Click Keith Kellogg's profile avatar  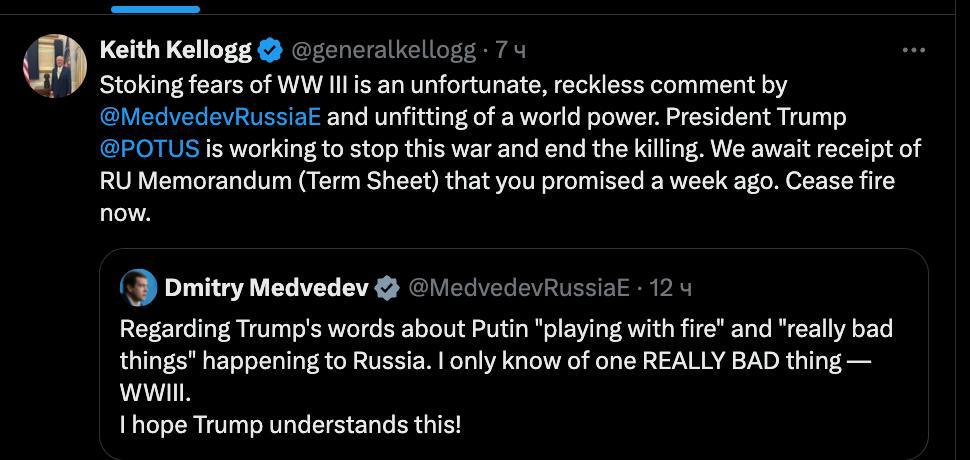coord(55,66)
